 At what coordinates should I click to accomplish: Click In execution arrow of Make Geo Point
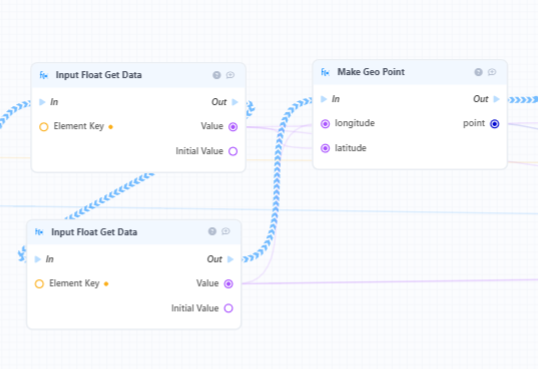coord(323,99)
